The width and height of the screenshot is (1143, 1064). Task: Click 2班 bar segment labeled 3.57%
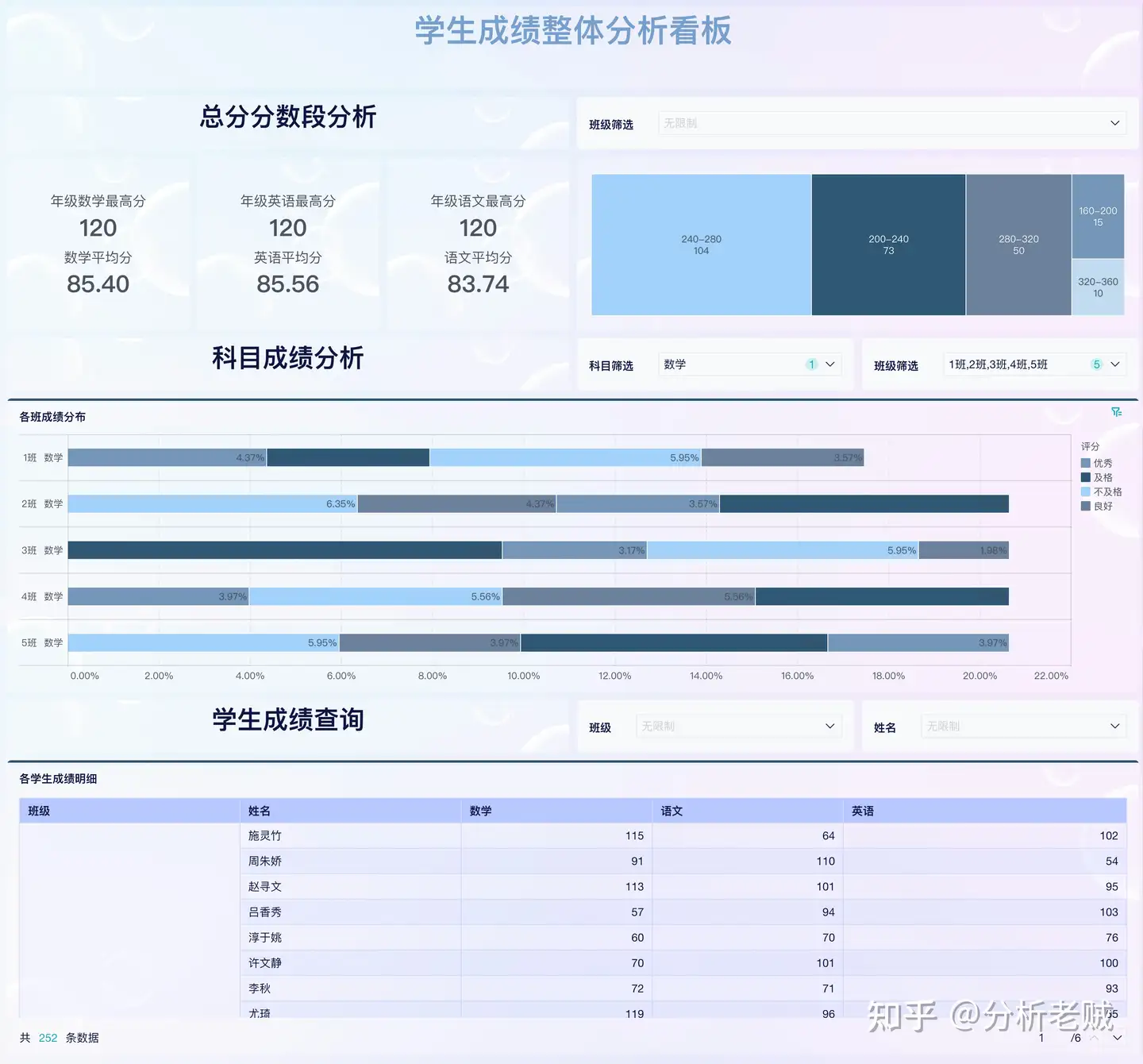638,503
